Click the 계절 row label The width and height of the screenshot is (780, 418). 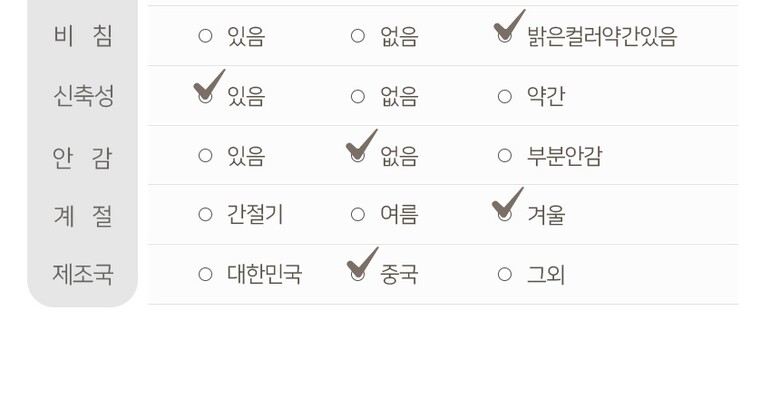[x=83, y=215]
